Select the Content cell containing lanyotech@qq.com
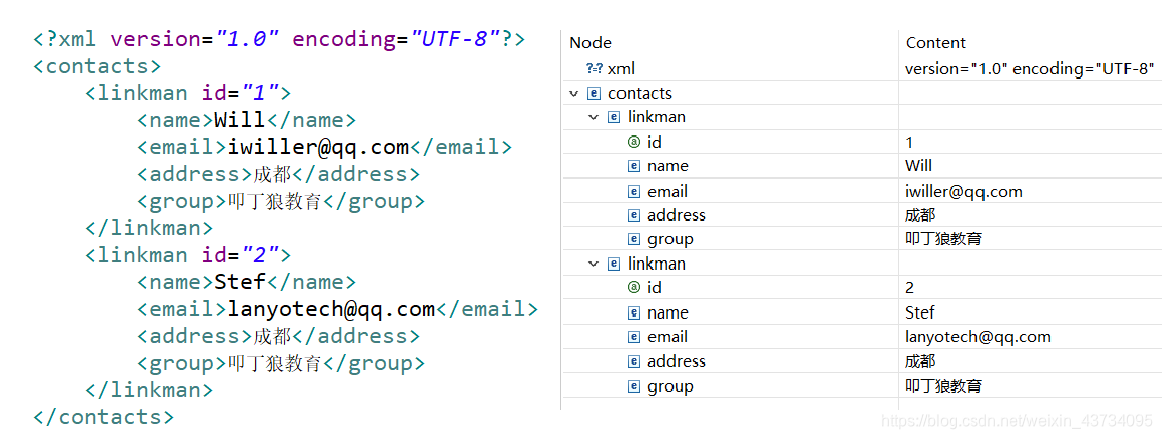The width and height of the screenshot is (1162, 439). [x=977, y=337]
